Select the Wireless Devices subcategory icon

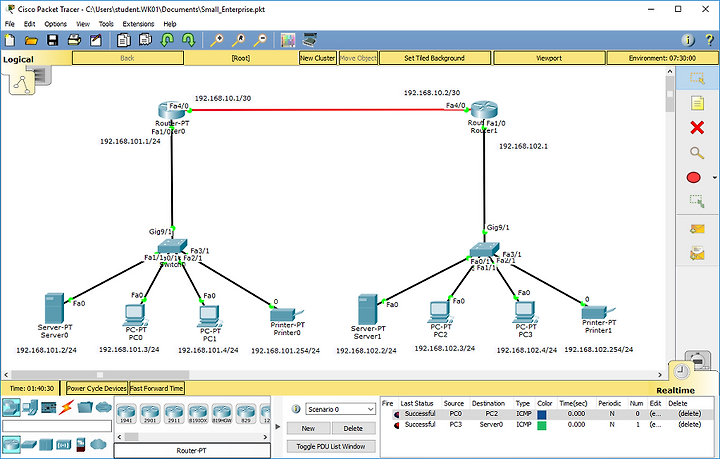click(63, 445)
